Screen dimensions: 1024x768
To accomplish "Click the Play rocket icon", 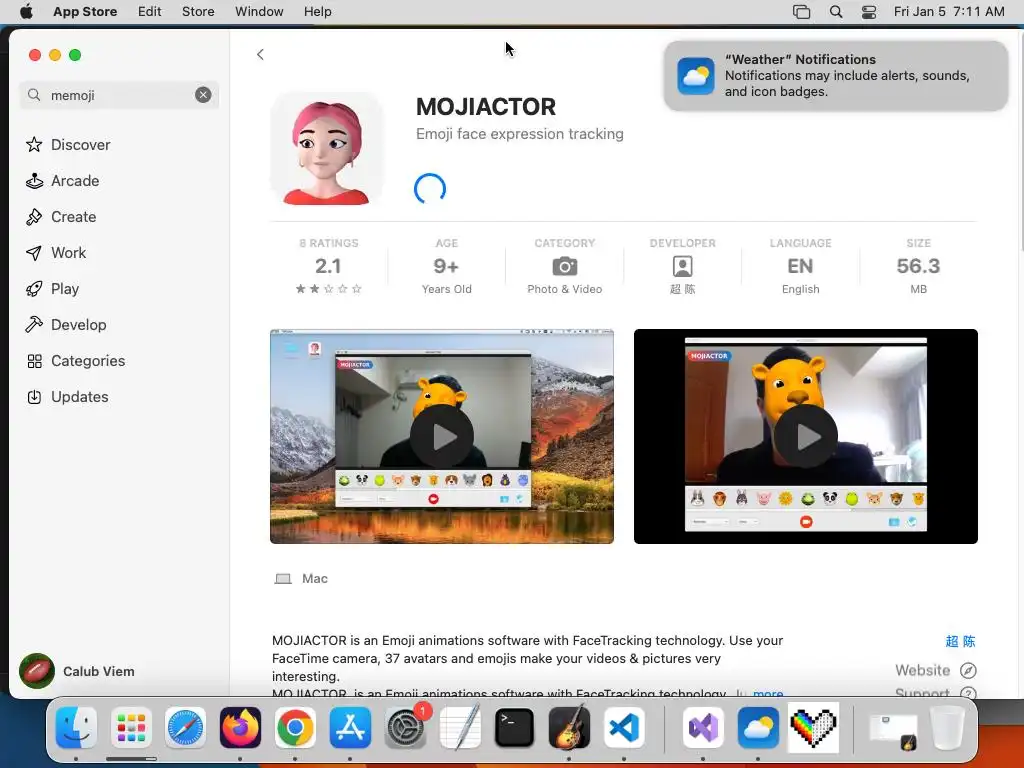I will pyautogui.click(x=34, y=289).
